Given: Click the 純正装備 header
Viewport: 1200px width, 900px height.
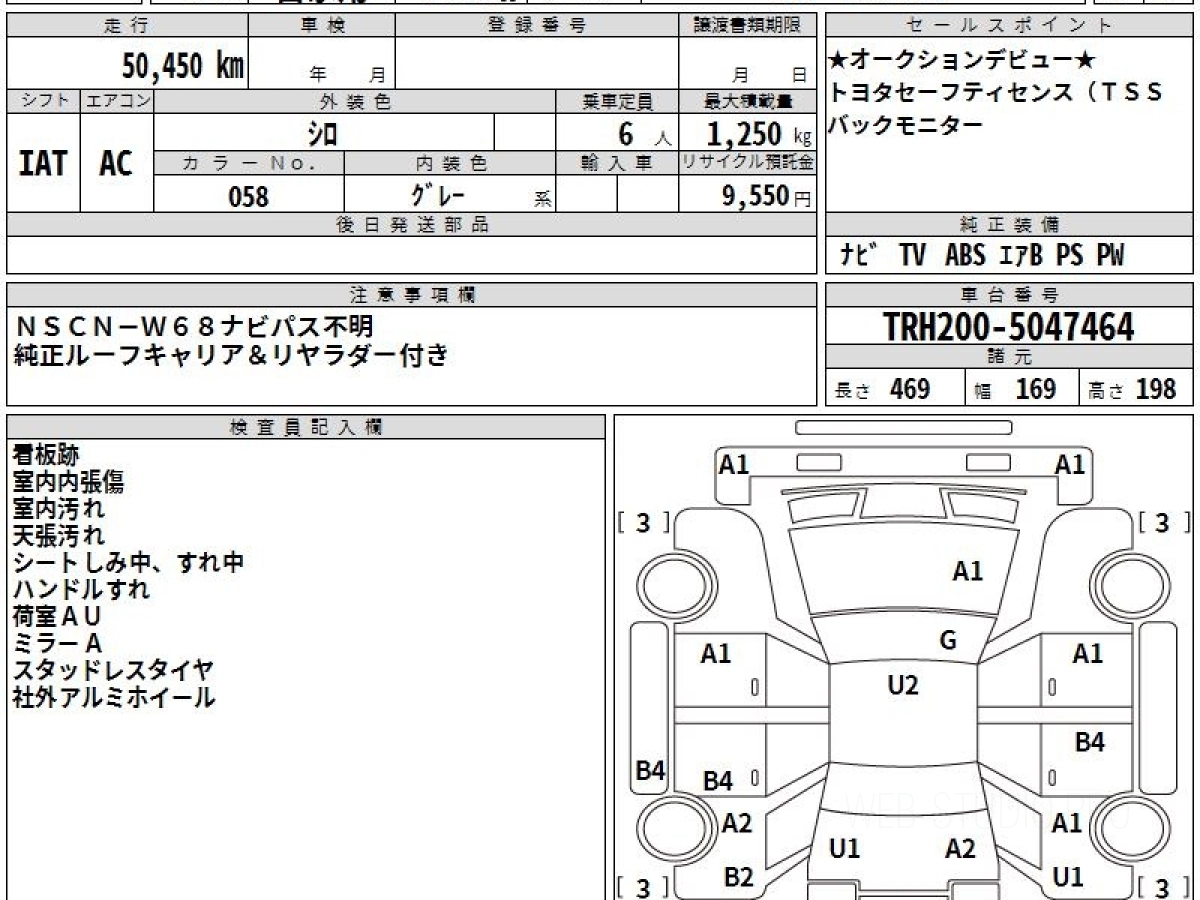Looking at the screenshot, I should pos(1010,225).
